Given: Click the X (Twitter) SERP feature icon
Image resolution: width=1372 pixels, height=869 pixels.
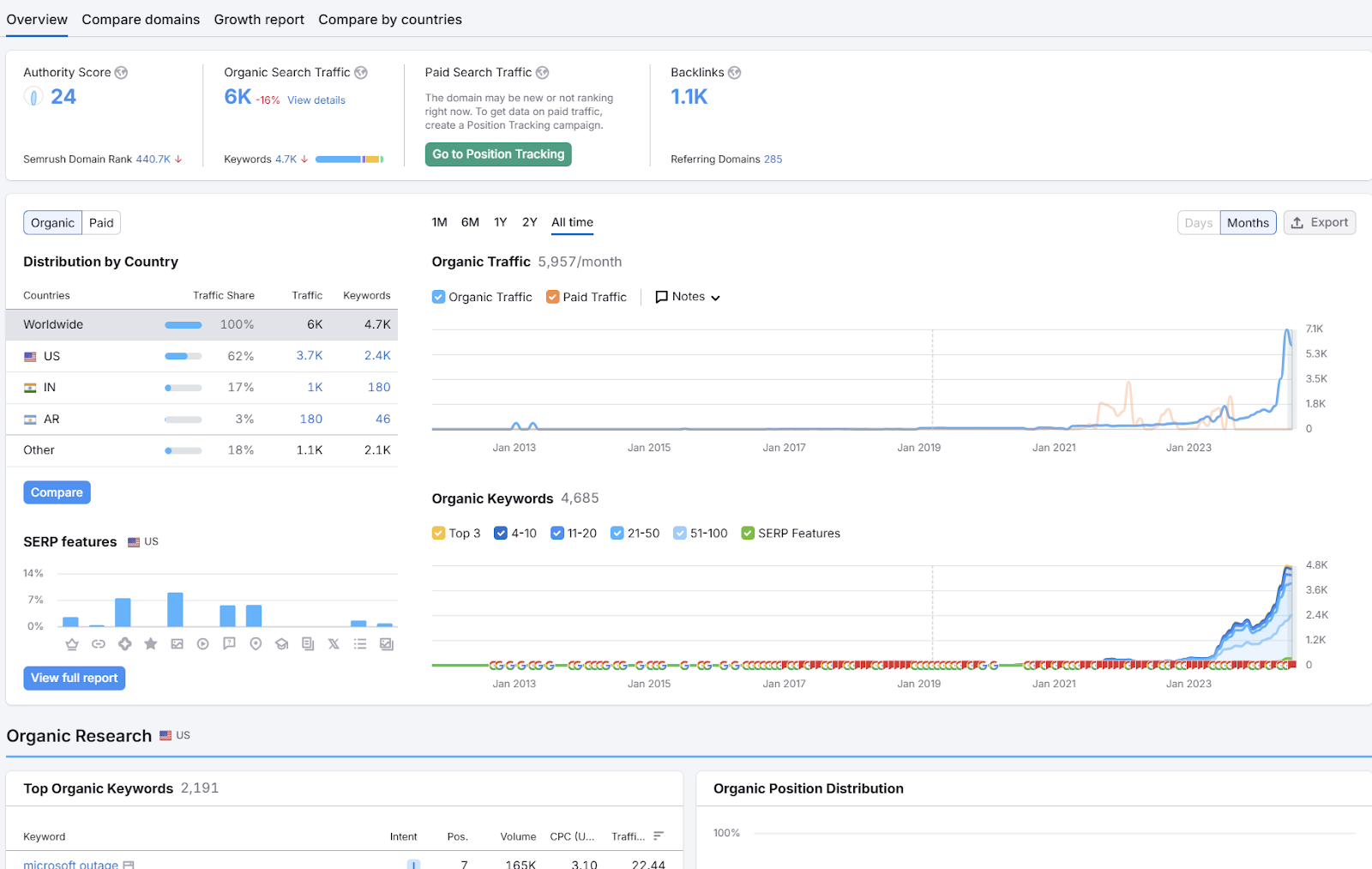Looking at the screenshot, I should pyautogui.click(x=334, y=644).
